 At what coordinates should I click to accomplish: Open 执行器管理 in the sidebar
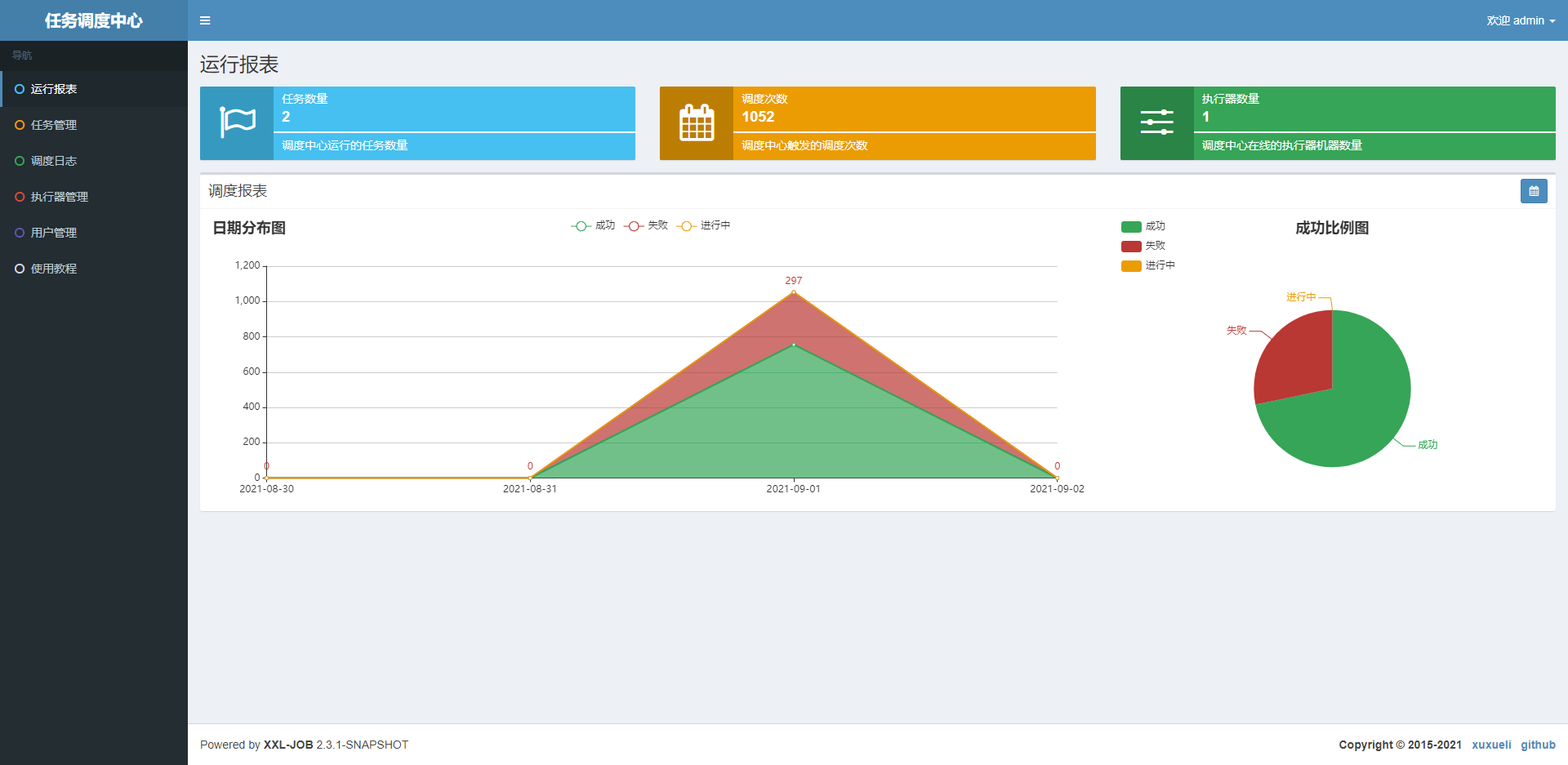click(x=94, y=197)
